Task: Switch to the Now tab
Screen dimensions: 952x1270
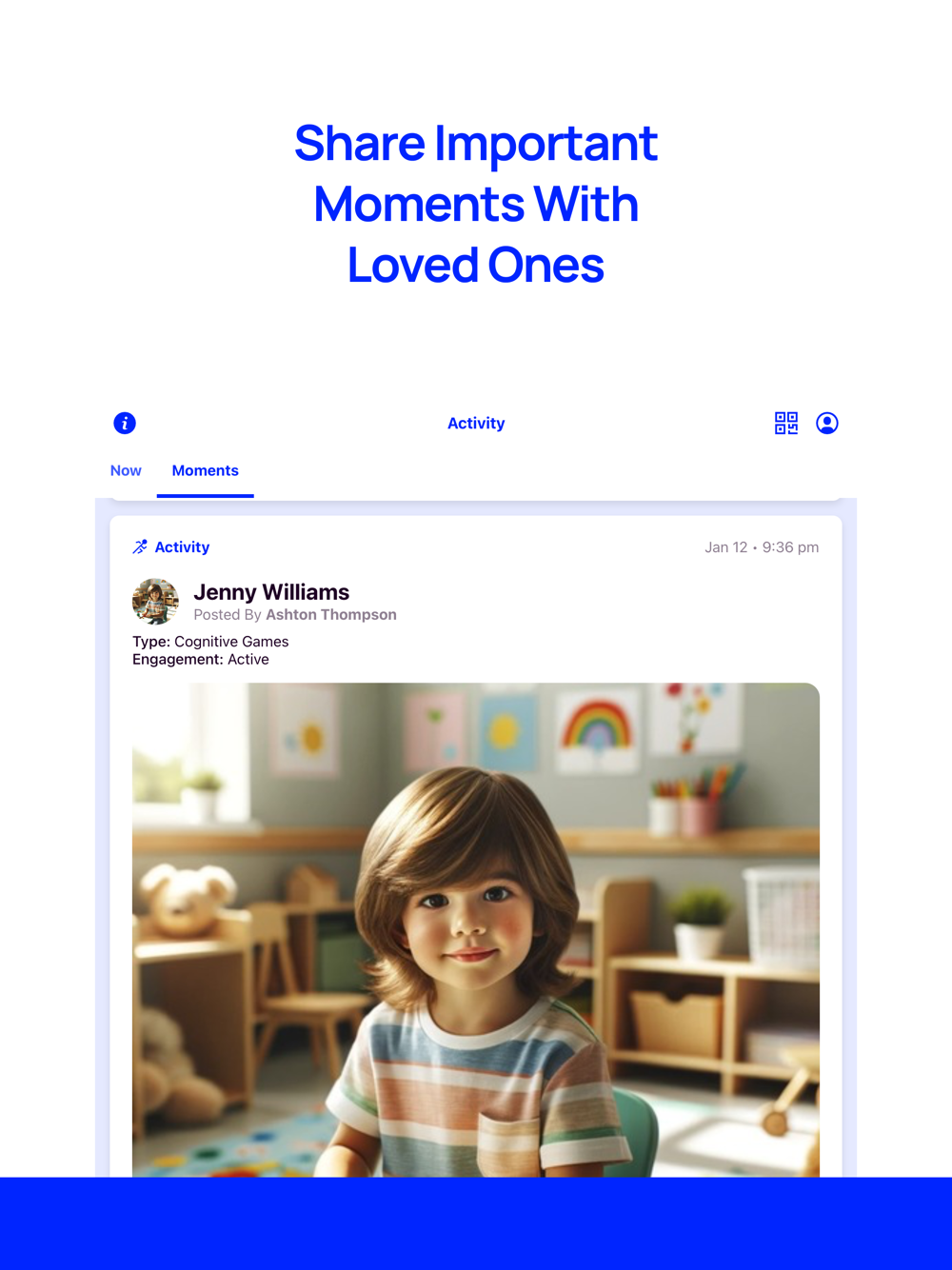Action: pyautogui.click(x=126, y=470)
